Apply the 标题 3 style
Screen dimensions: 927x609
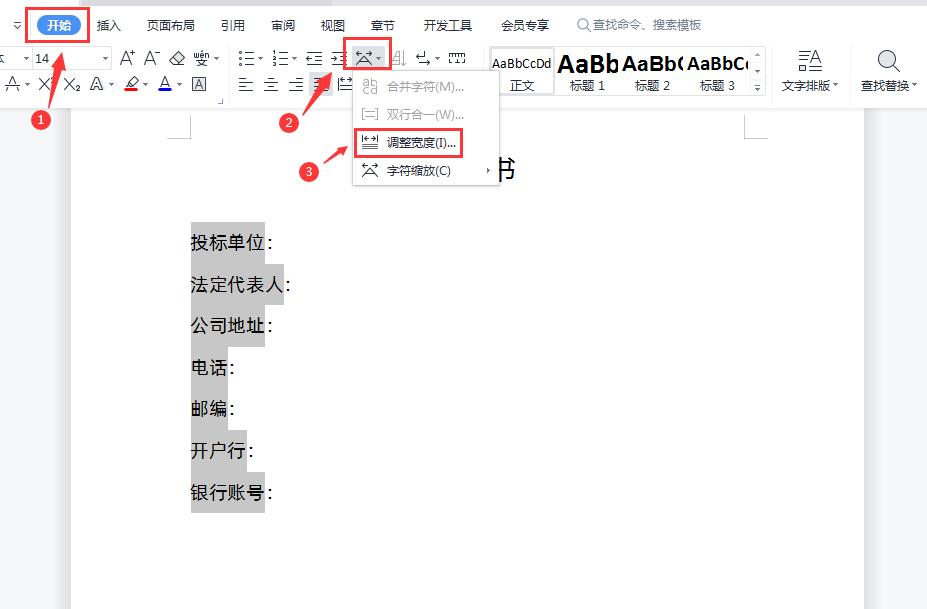(717, 72)
